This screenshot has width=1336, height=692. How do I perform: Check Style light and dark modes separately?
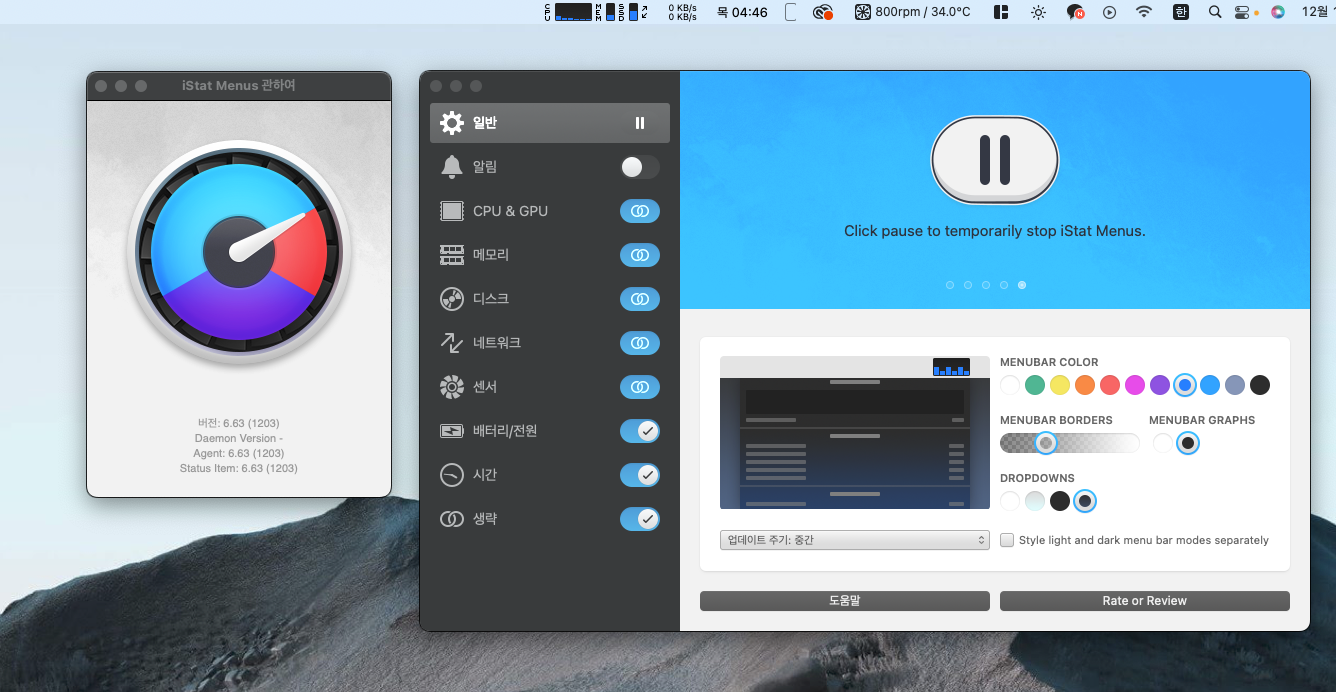[x=1008, y=540]
